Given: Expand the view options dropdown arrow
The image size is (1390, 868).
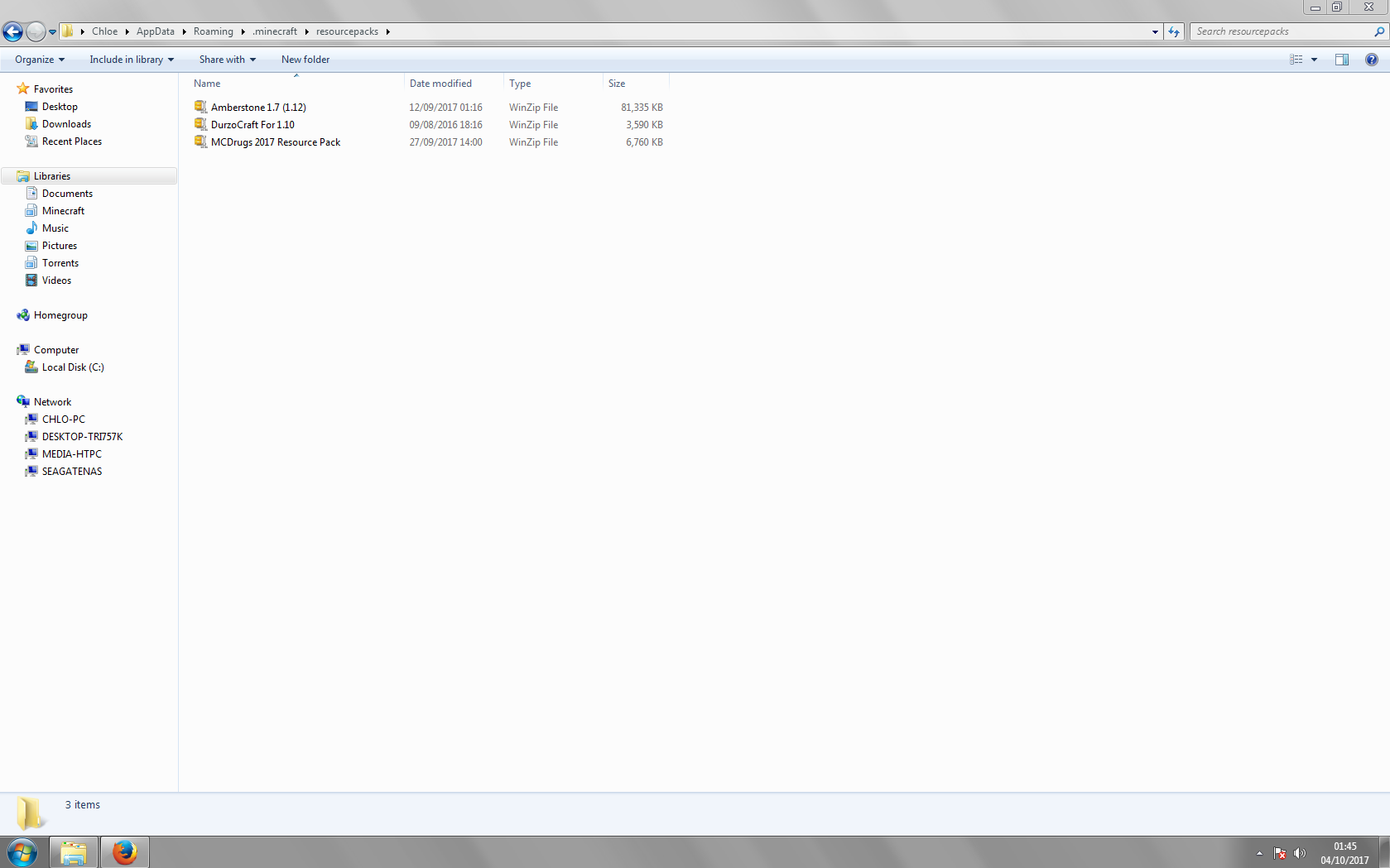Looking at the screenshot, I should (1314, 60).
